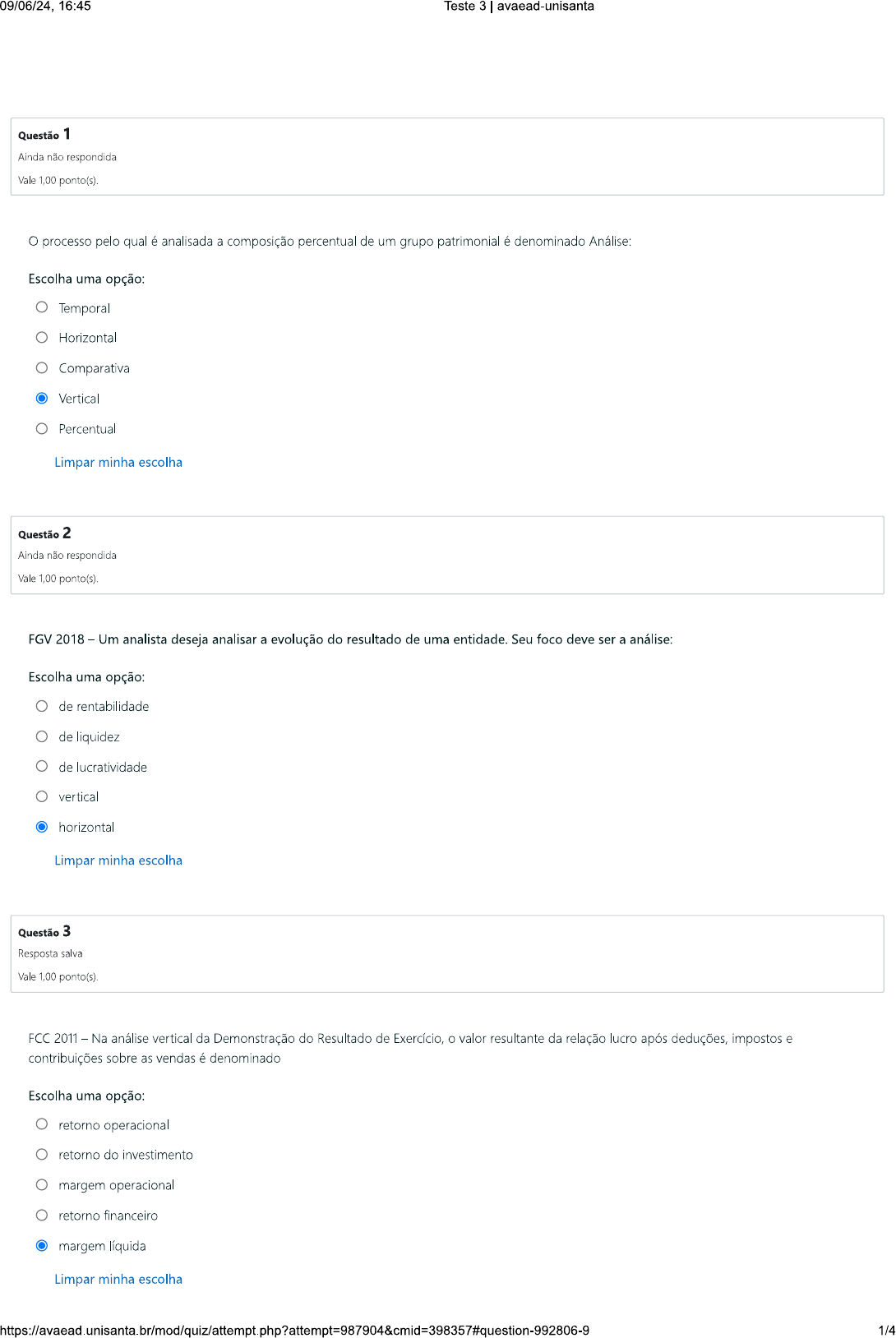Pick 'de lucratividade' as the answer
The height and width of the screenshot is (1338, 896).
(42, 767)
